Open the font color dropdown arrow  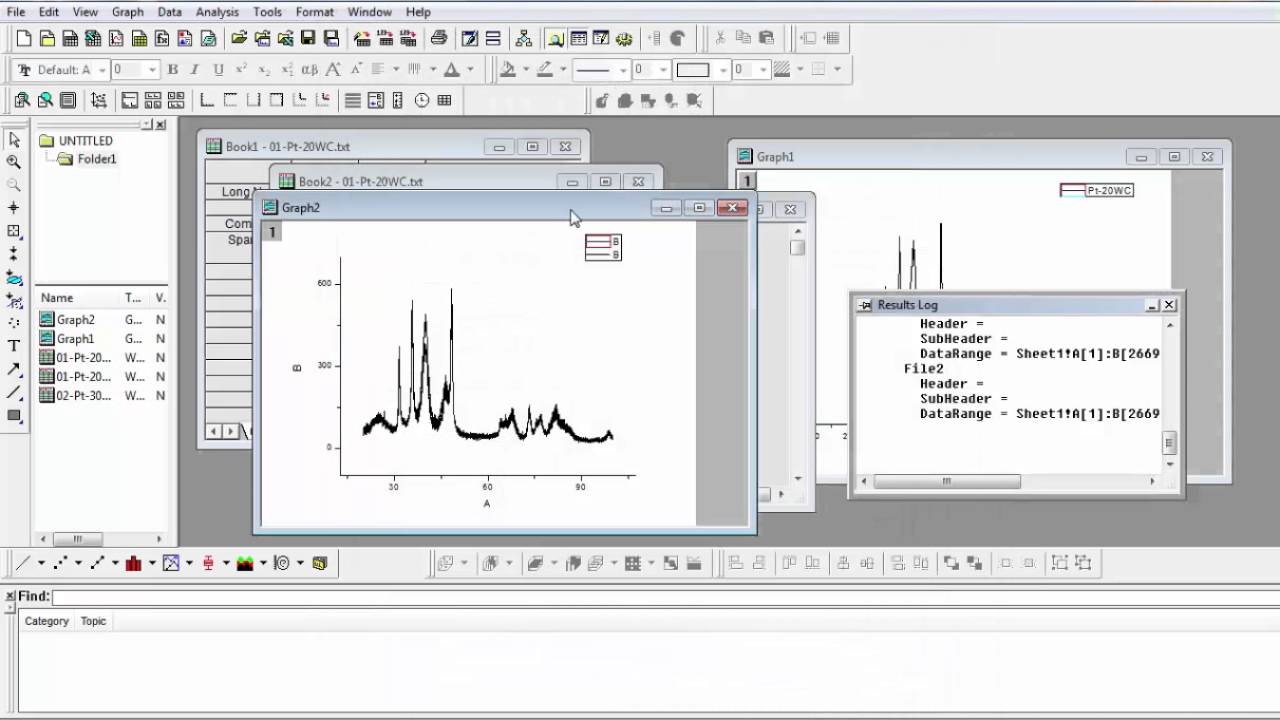pyautogui.click(x=470, y=70)
